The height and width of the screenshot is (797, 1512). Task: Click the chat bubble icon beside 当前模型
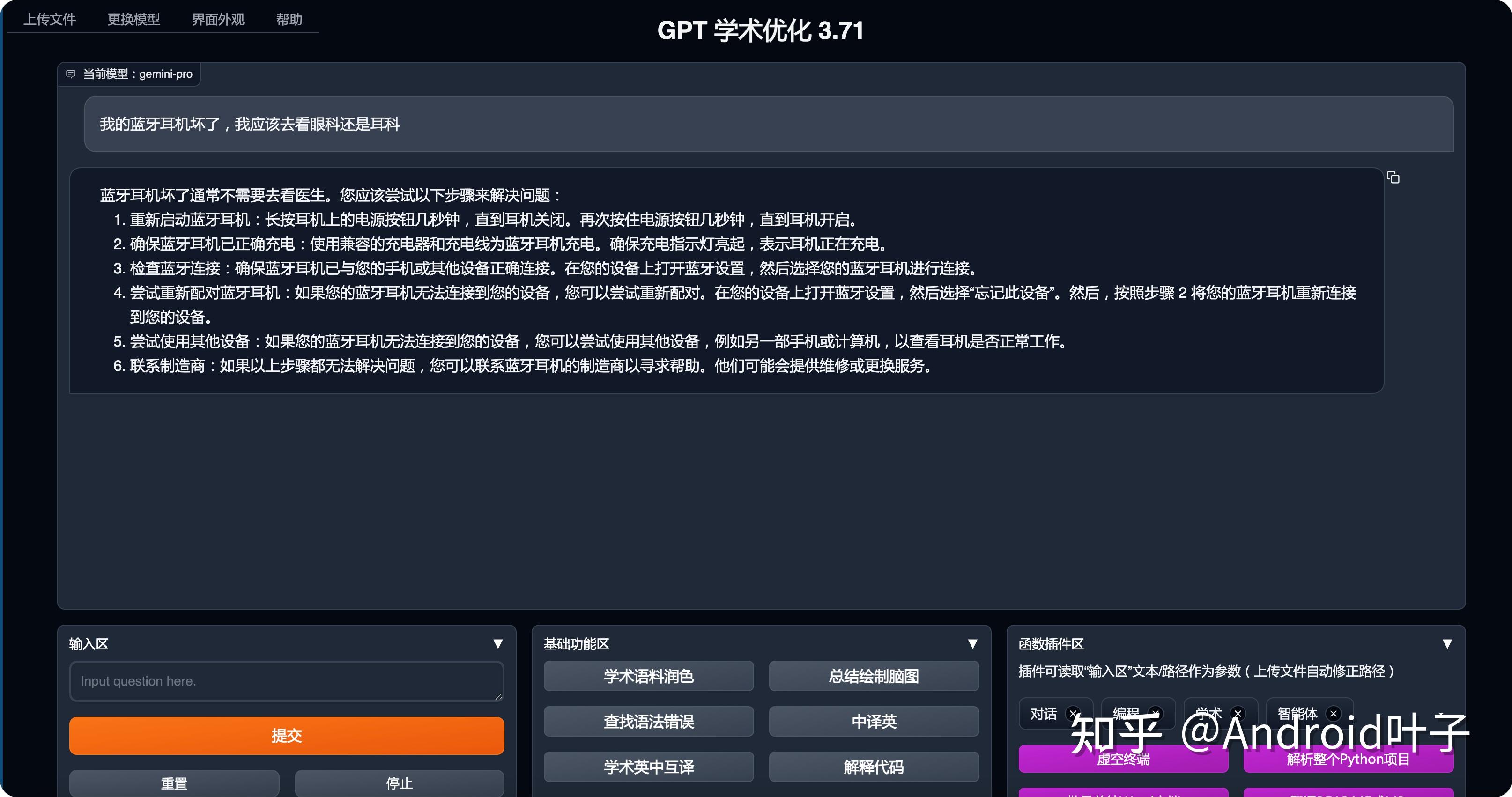pyautogui.click(x=71, y=74)
